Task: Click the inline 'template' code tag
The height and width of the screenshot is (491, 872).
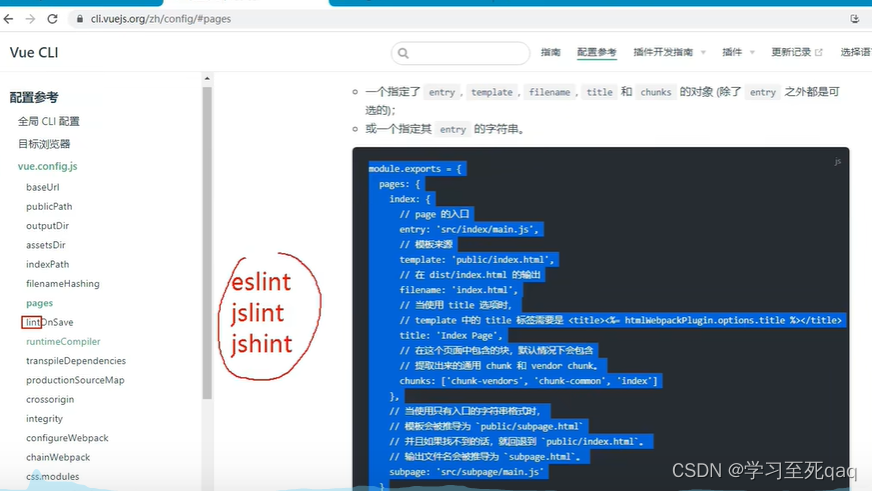Action: [492, 92]
